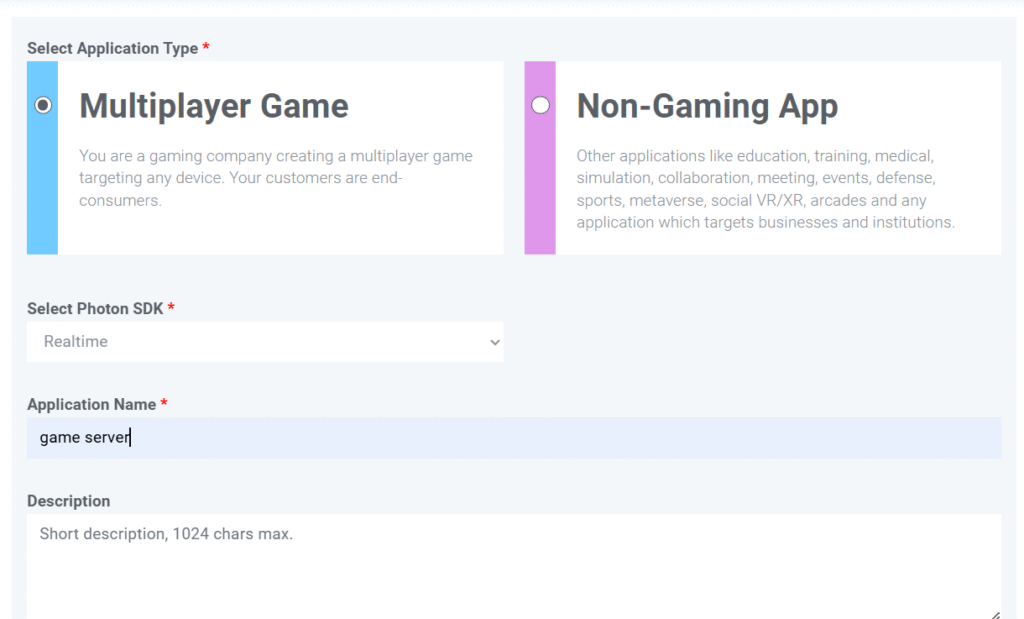1024x619 pixels.
Task: Click the purple strip on Non-Gaming App card
Action: [x=540, y=200]
